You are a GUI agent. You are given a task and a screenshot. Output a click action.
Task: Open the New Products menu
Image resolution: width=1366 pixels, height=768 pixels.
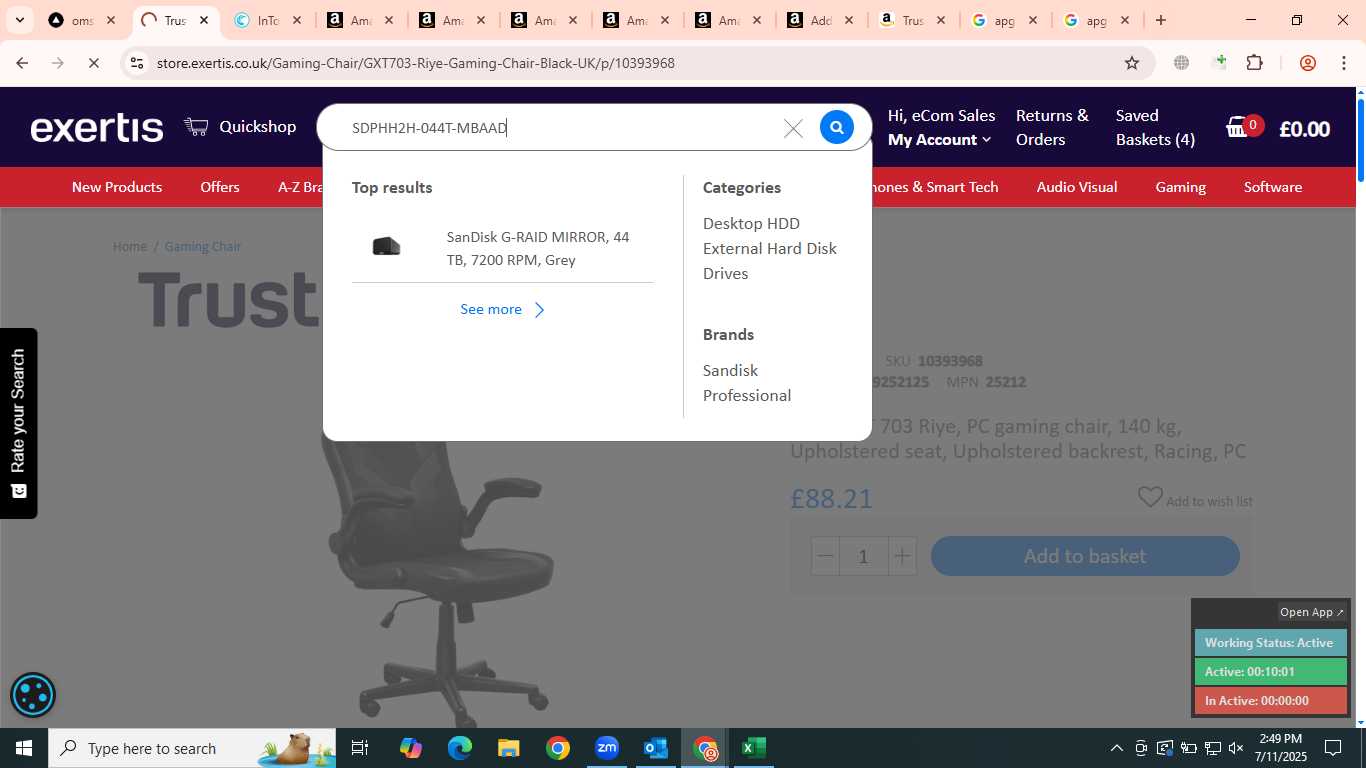coord(117,187)
